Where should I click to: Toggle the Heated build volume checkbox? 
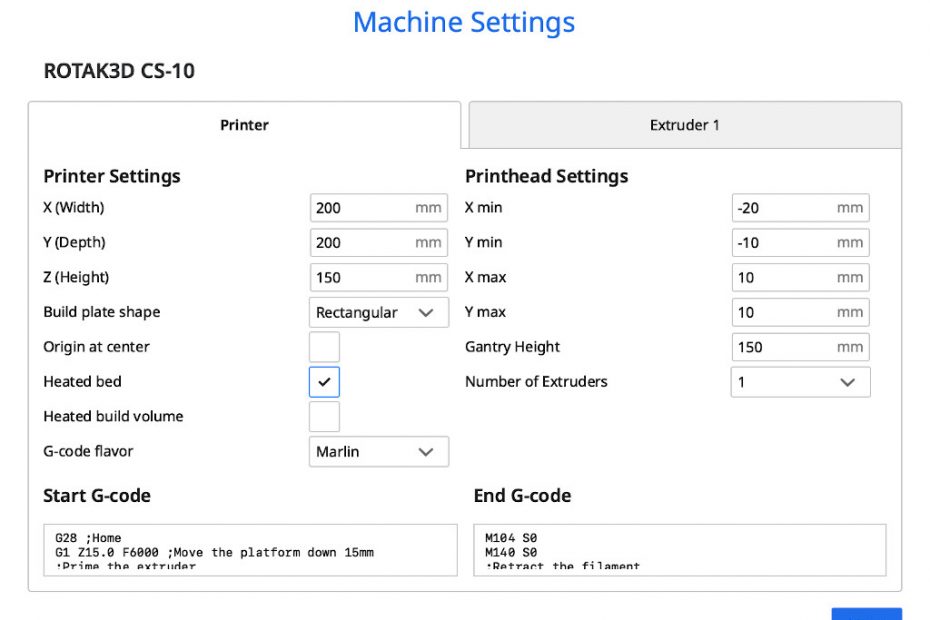[324, 417]
